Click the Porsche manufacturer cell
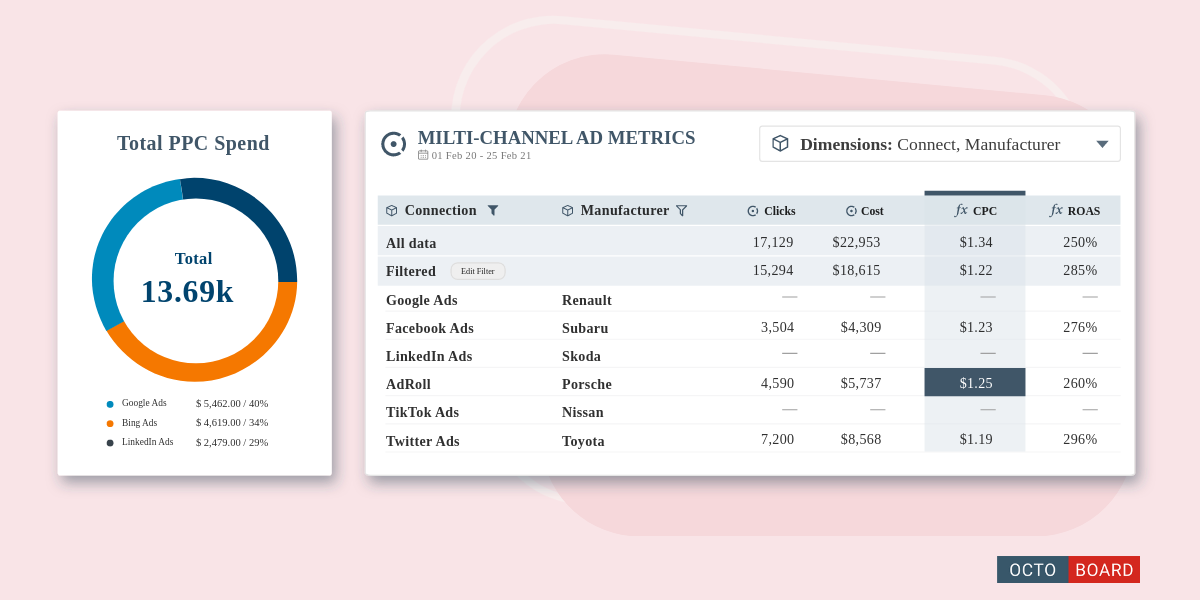1200x600 pixels. 587,384
